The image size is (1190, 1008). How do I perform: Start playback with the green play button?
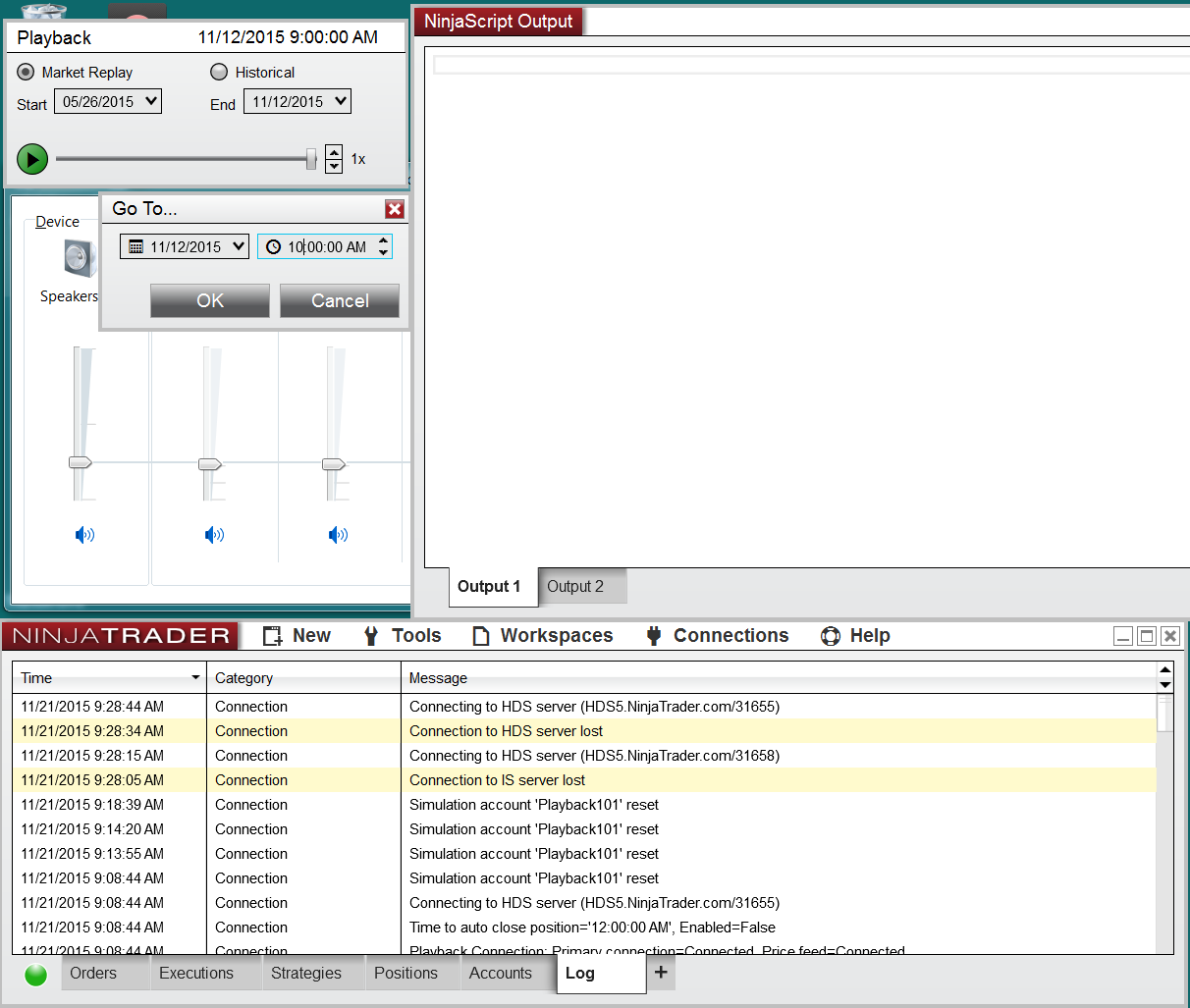click(32, 158)
